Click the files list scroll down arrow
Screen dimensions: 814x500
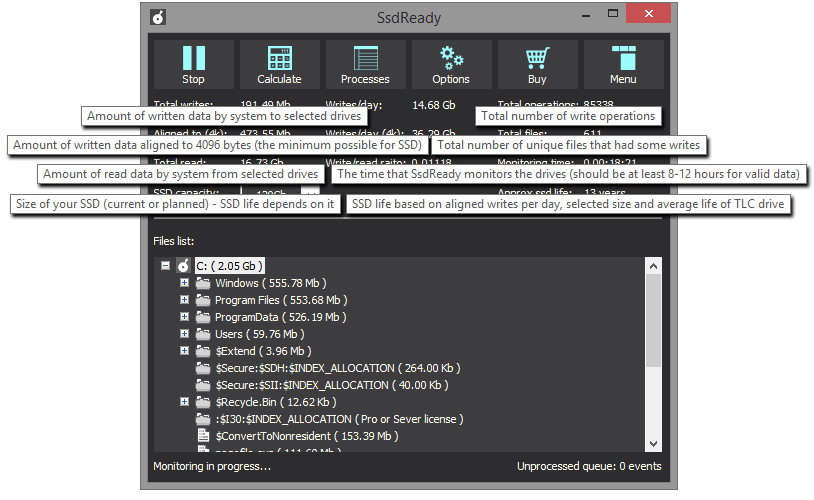(x=654, y=443)
